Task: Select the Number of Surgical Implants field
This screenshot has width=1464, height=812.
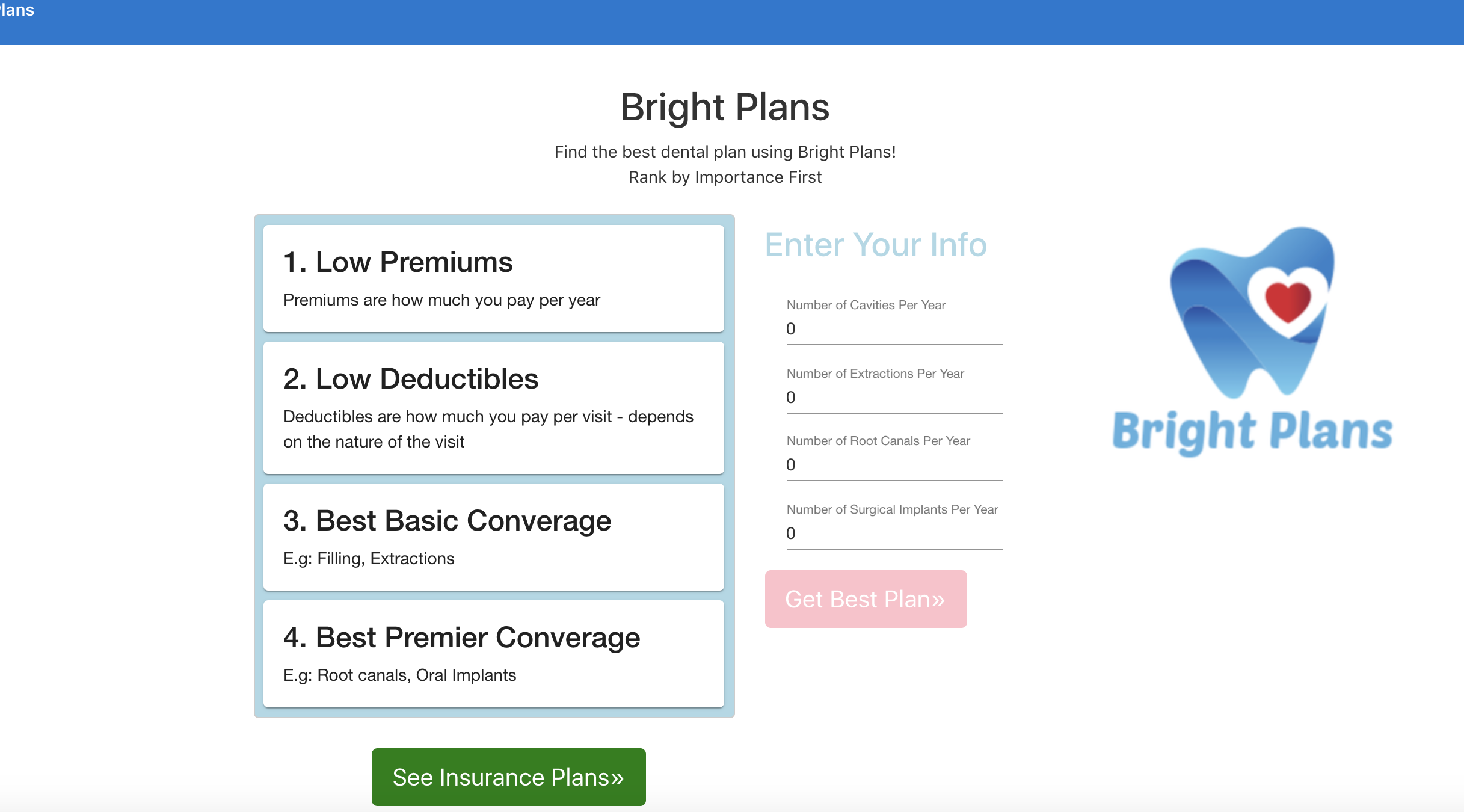Action: 893,534
